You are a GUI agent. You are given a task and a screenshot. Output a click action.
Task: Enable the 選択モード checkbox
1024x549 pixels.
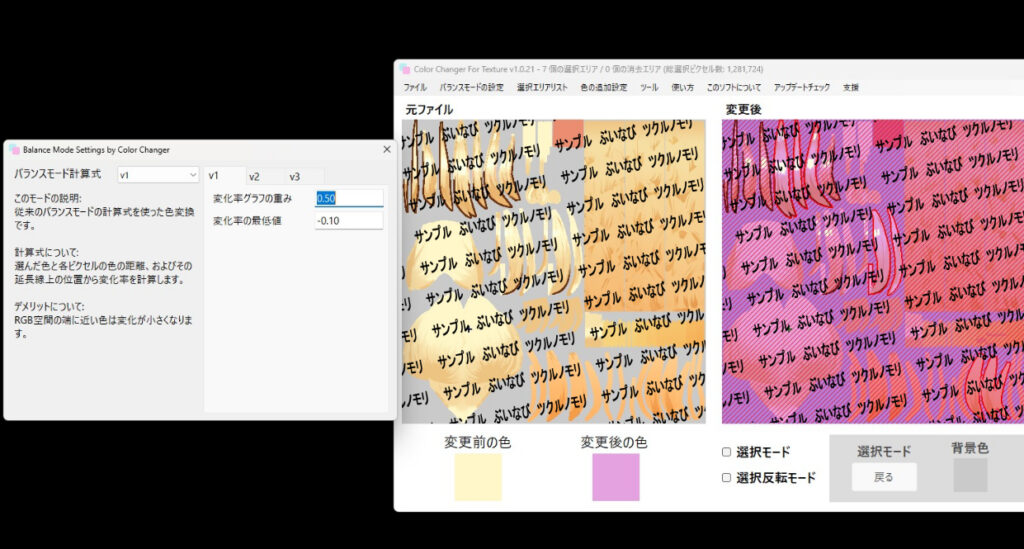coord(727,452)
